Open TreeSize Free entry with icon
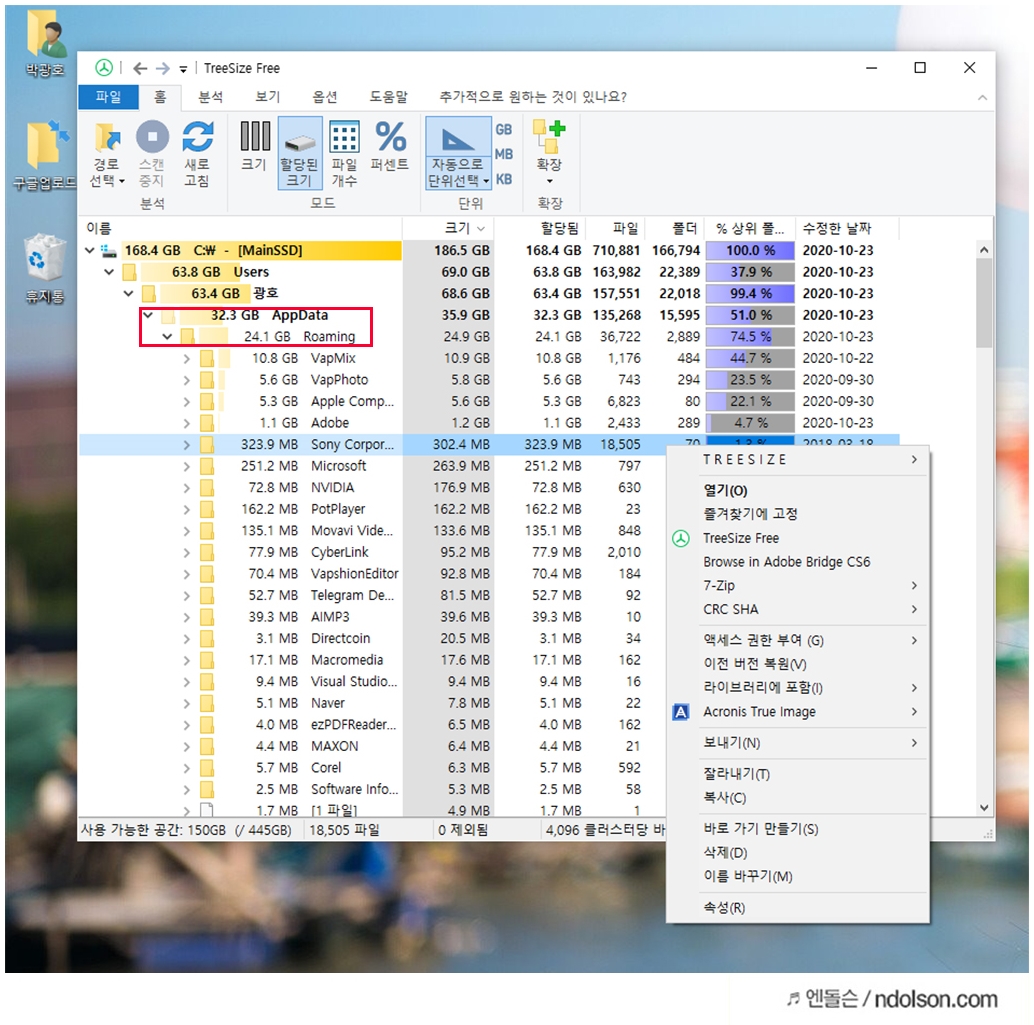1034x1025 pixels. pyautogui.click(x=798, y=538)
